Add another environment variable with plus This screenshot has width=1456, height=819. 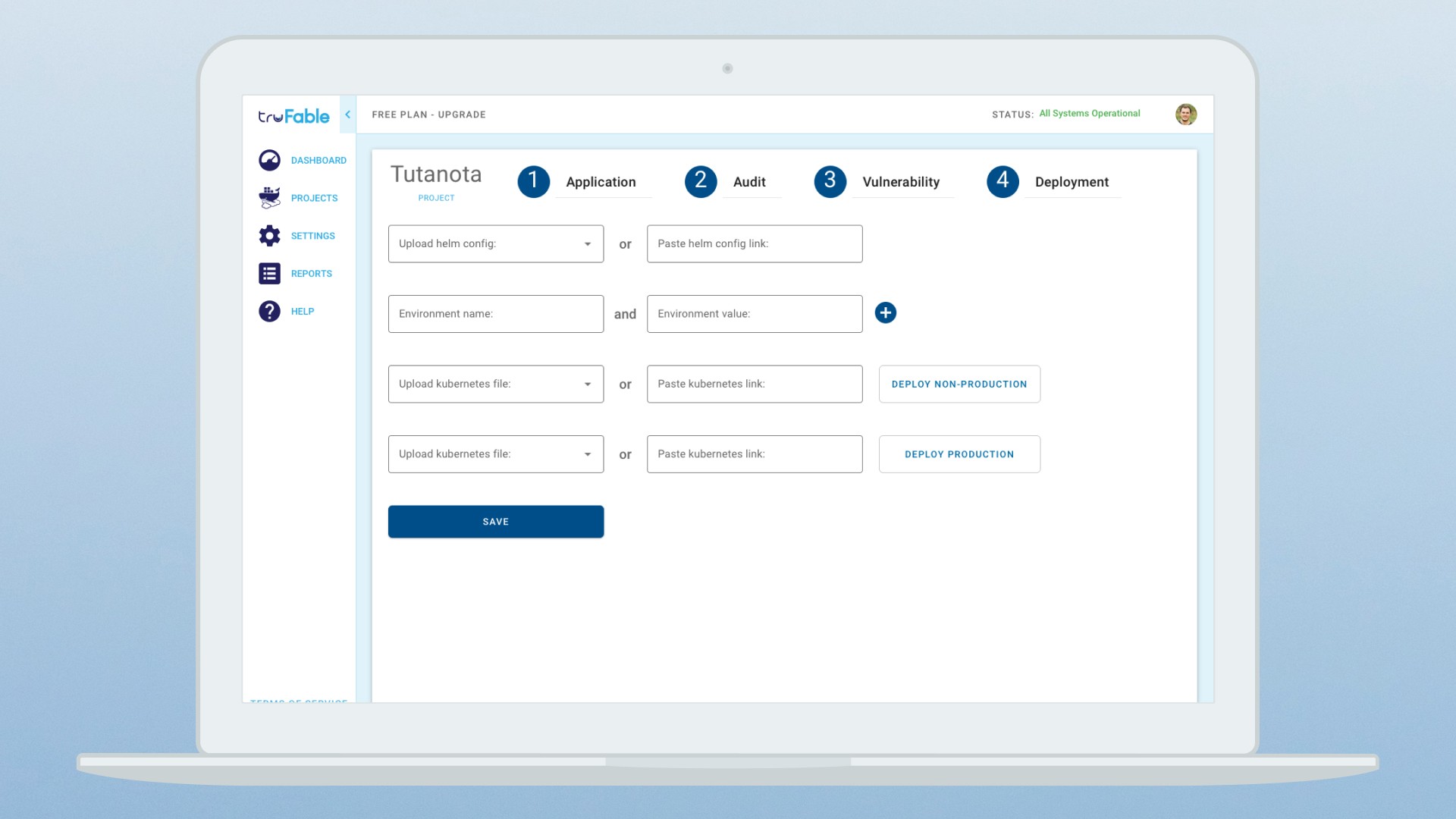pyautogui.click(x=886, y=313)
